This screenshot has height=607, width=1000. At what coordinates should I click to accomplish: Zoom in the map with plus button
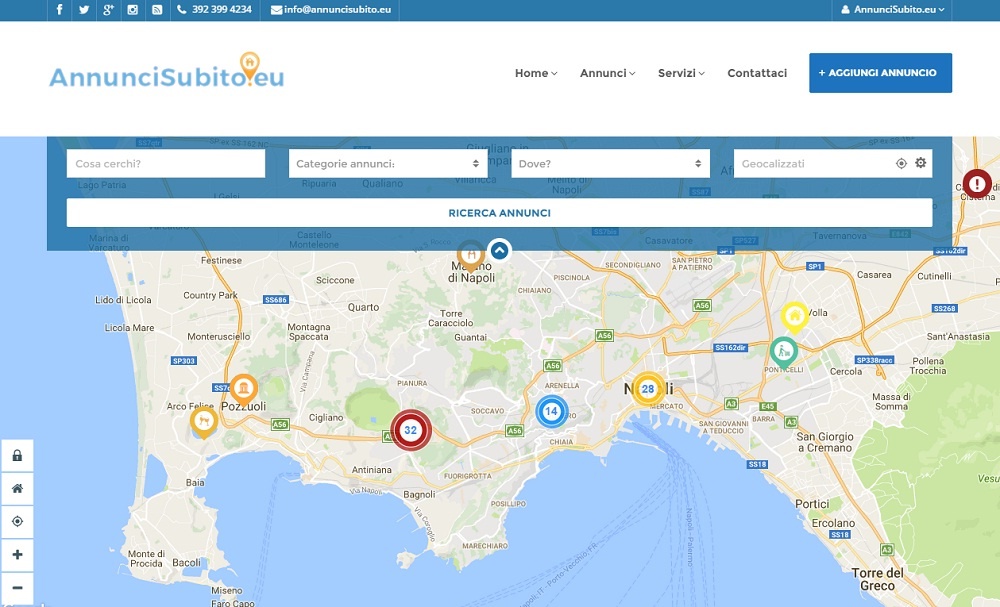tap(17, 555)
